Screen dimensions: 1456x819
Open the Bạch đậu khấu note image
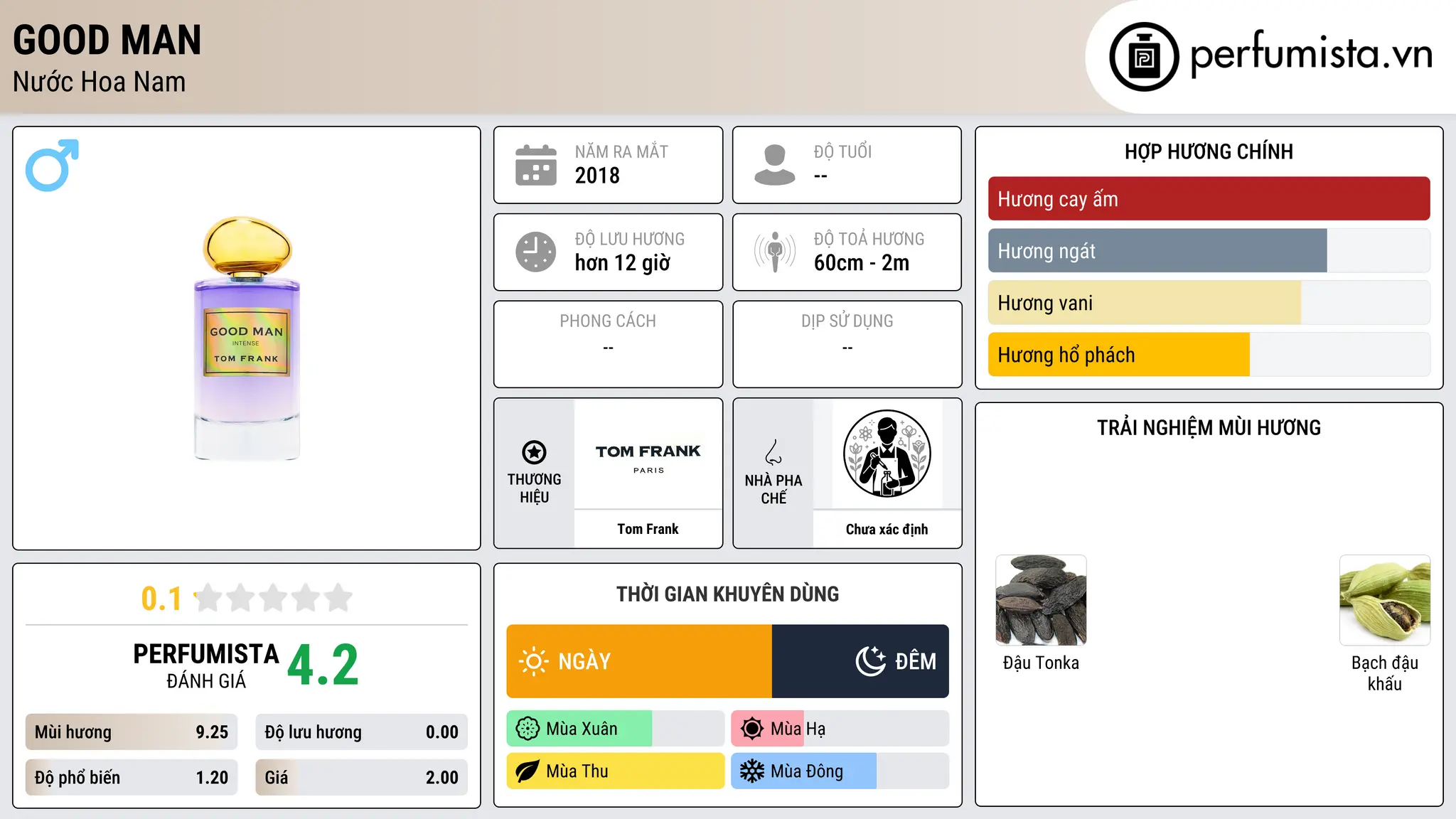point(1385,600)
